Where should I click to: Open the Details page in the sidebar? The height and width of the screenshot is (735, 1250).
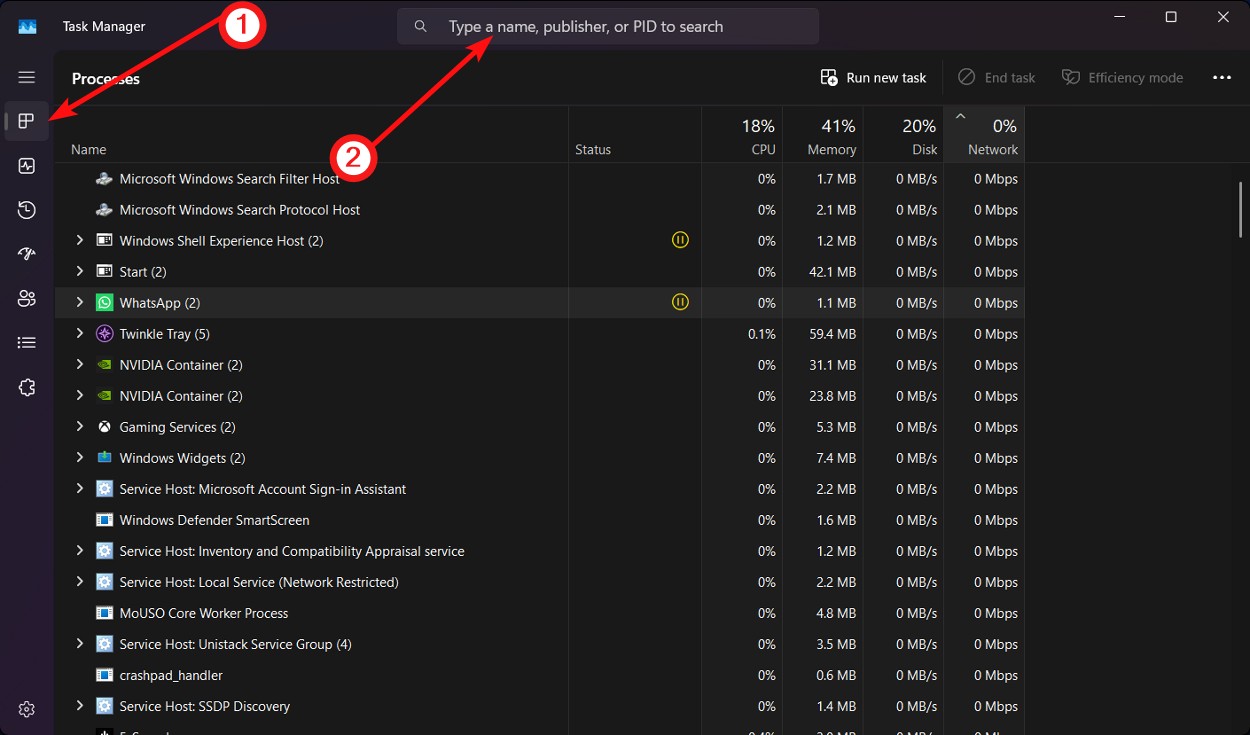[x=26, y=341]
